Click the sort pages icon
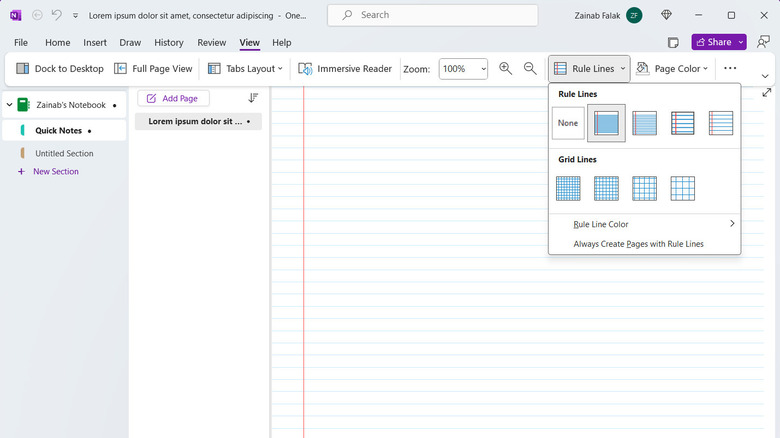The width and height of the screenshot is (780, 438). 253,98
